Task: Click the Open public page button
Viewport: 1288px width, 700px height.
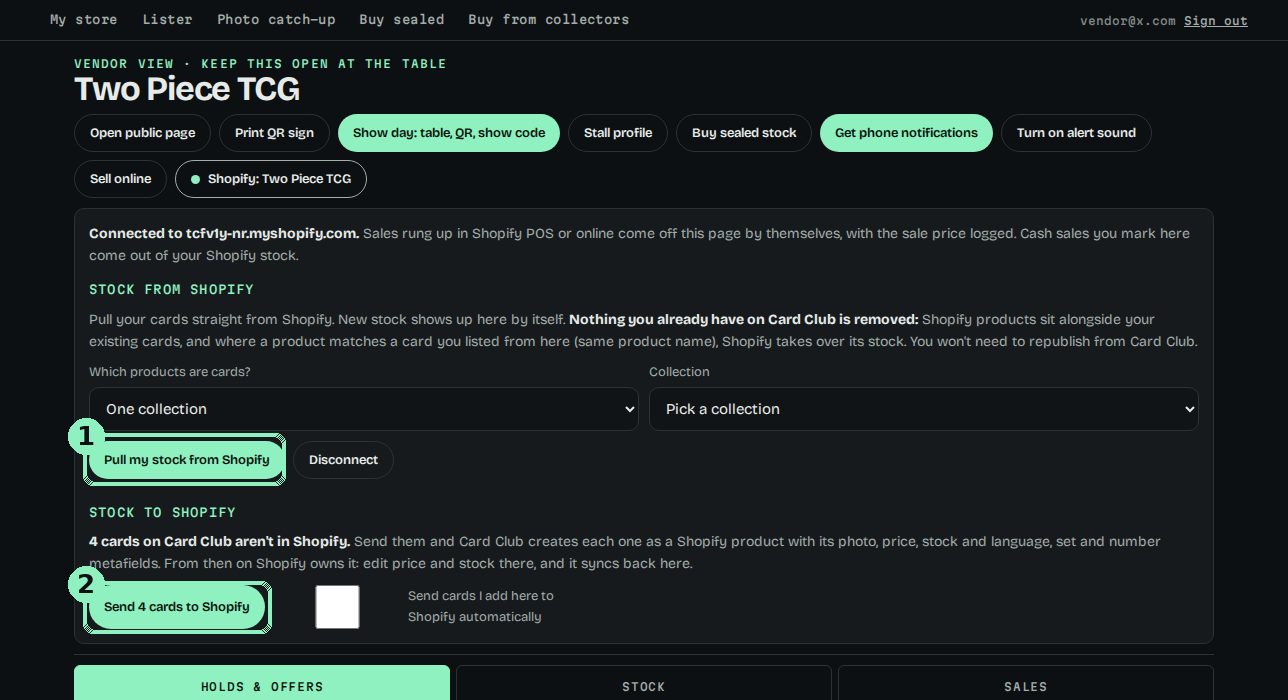Action: coord(142,133)
